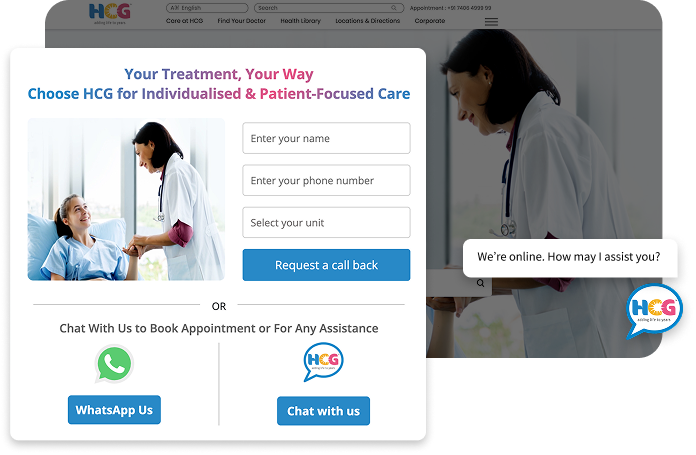This screenshot has height=455, width=696.
Task: Focus the Enter your phone number field
Action: [x=326, y=180]
